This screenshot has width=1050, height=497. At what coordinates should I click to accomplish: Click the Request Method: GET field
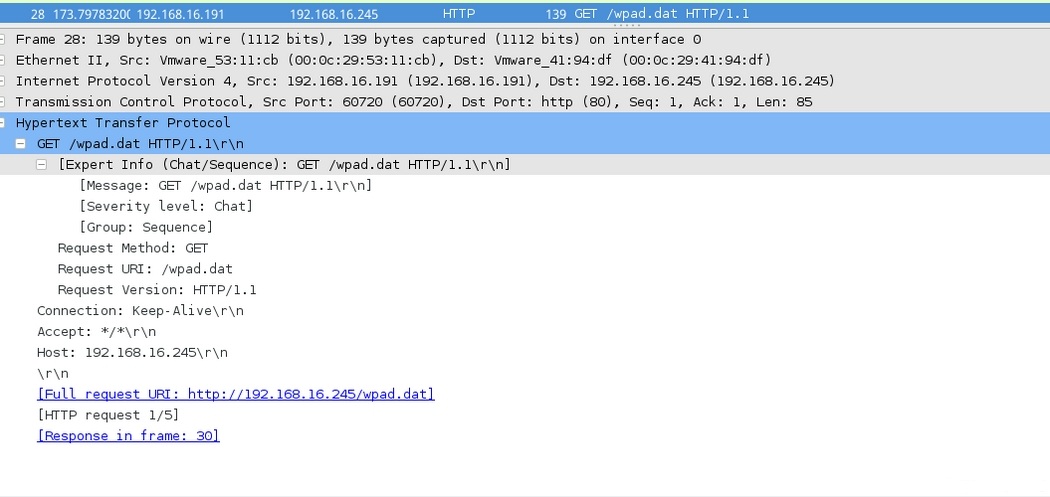[x=133, y=248]
